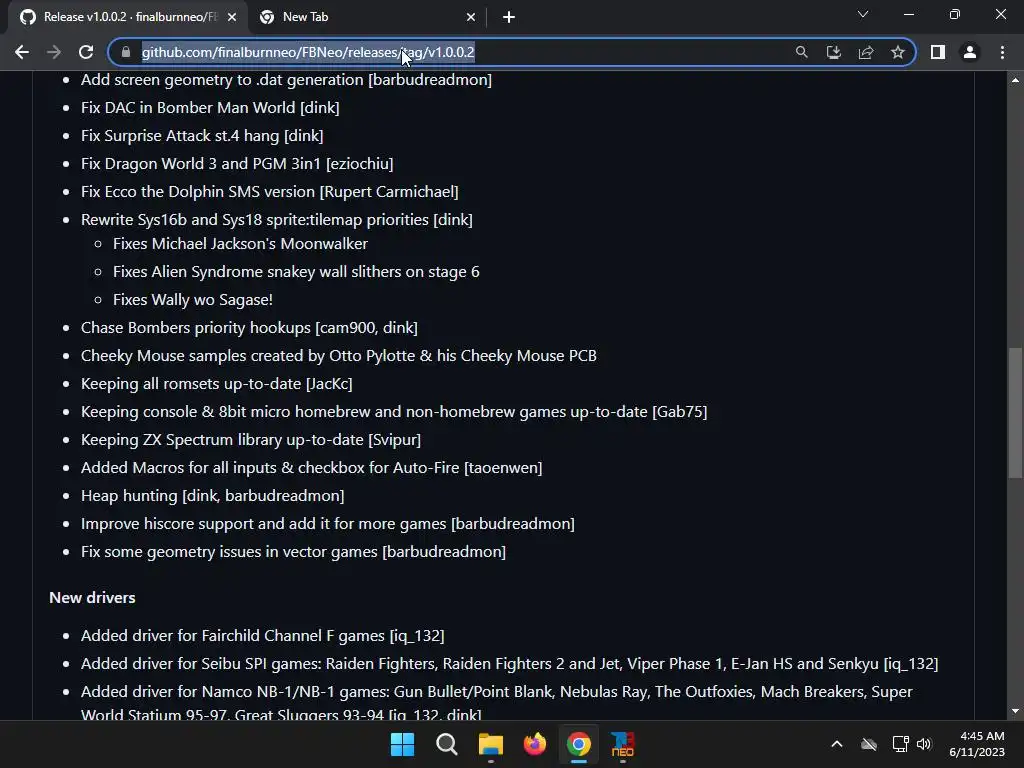Open Windows taskbar search

tap(447, 744)
